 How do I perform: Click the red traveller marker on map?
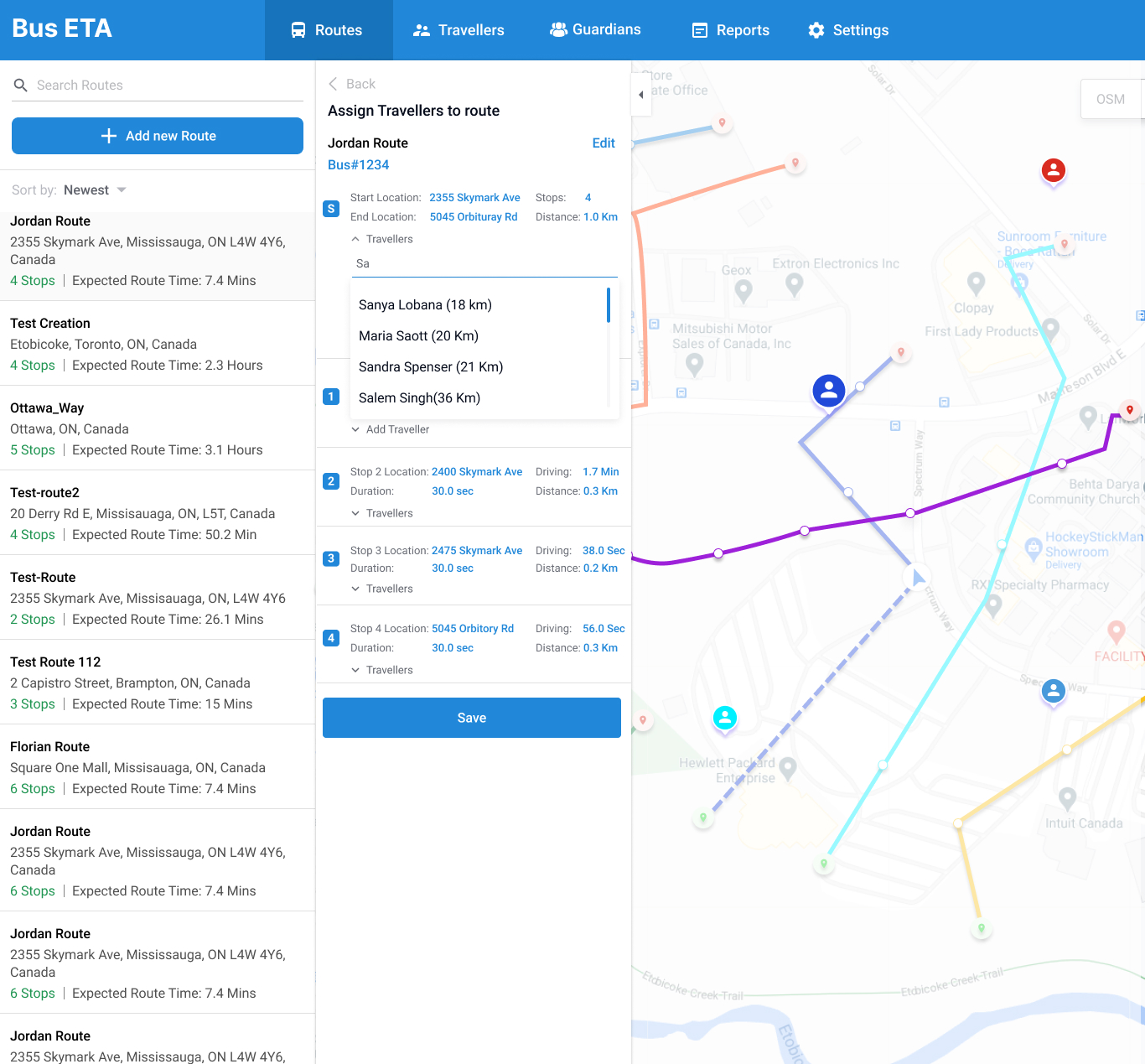[x=1053, y=170]
